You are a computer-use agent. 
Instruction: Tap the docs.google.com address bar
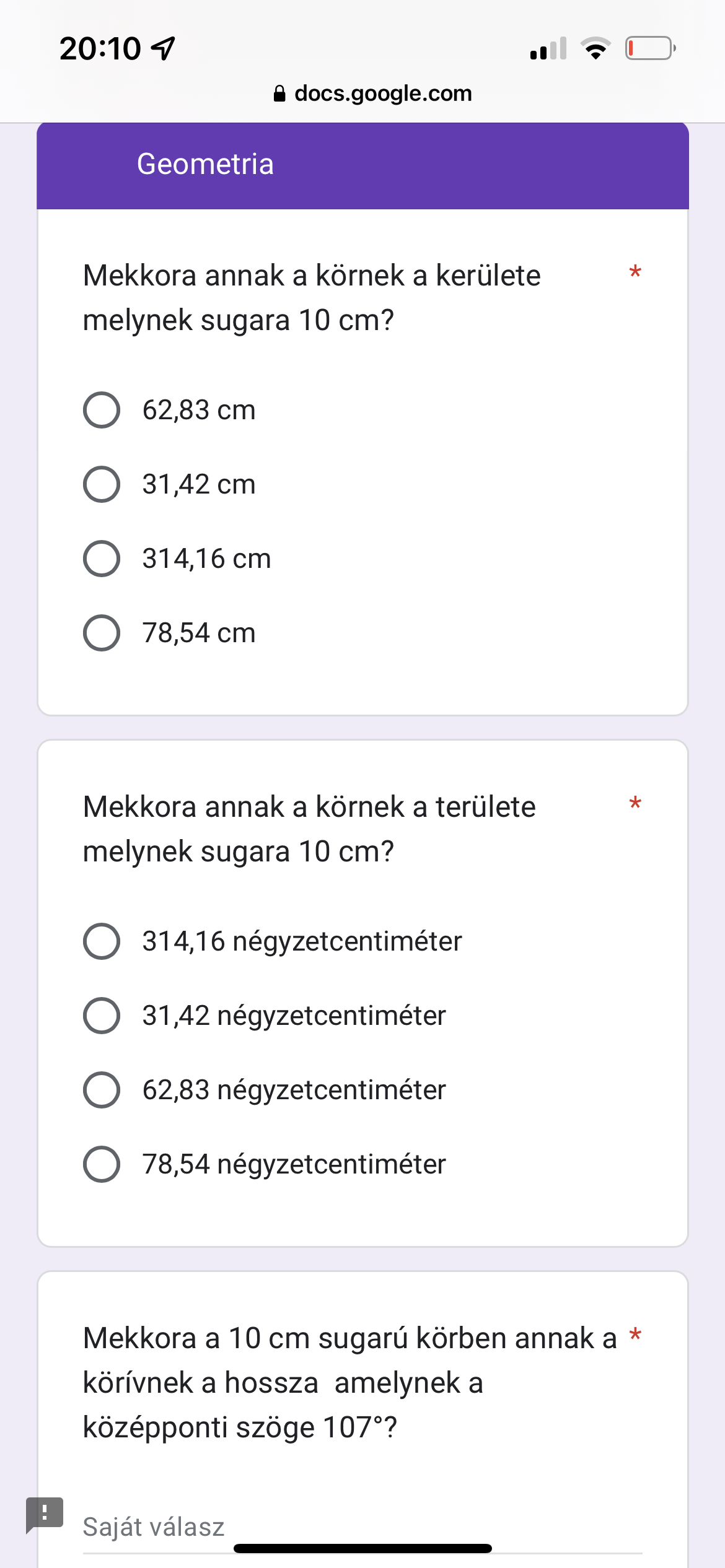[x=382, y=94]
